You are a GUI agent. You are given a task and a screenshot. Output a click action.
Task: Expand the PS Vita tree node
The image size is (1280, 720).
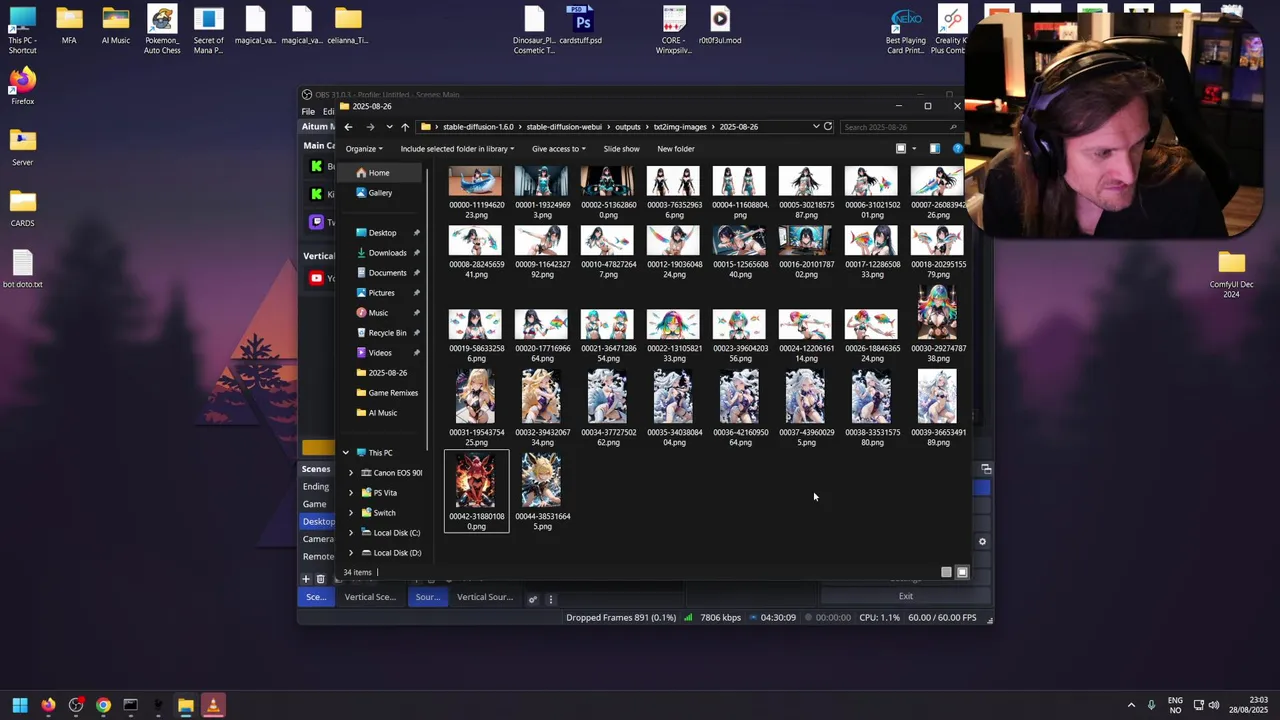[x=351, y=493]
